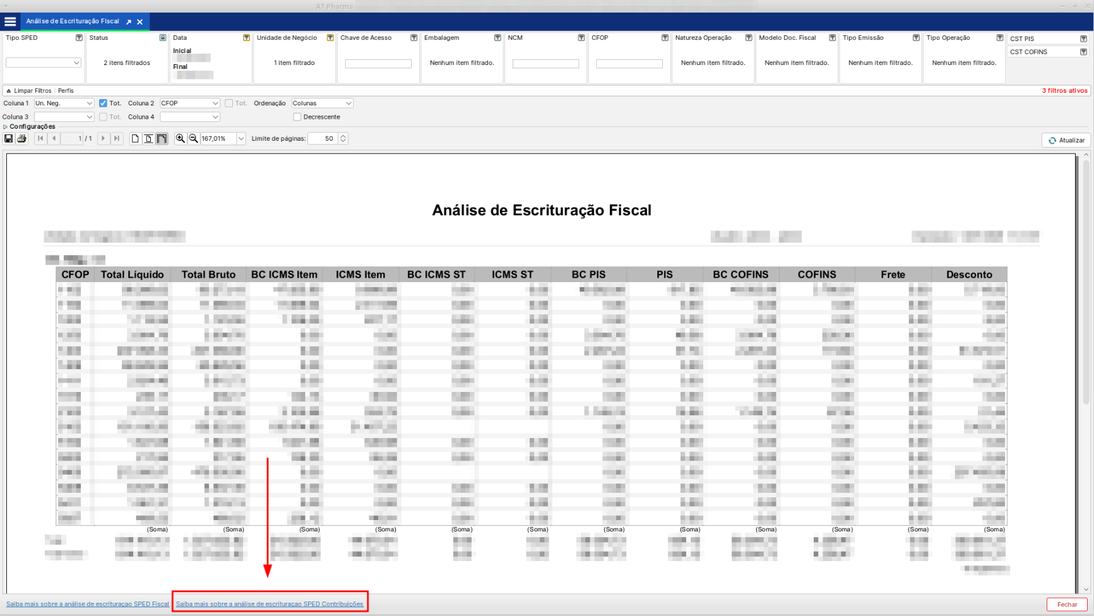Image resolution: width=1094 pixels, height=616 pixels.
Task: Open the Perfis menu option
Action: 65,91
